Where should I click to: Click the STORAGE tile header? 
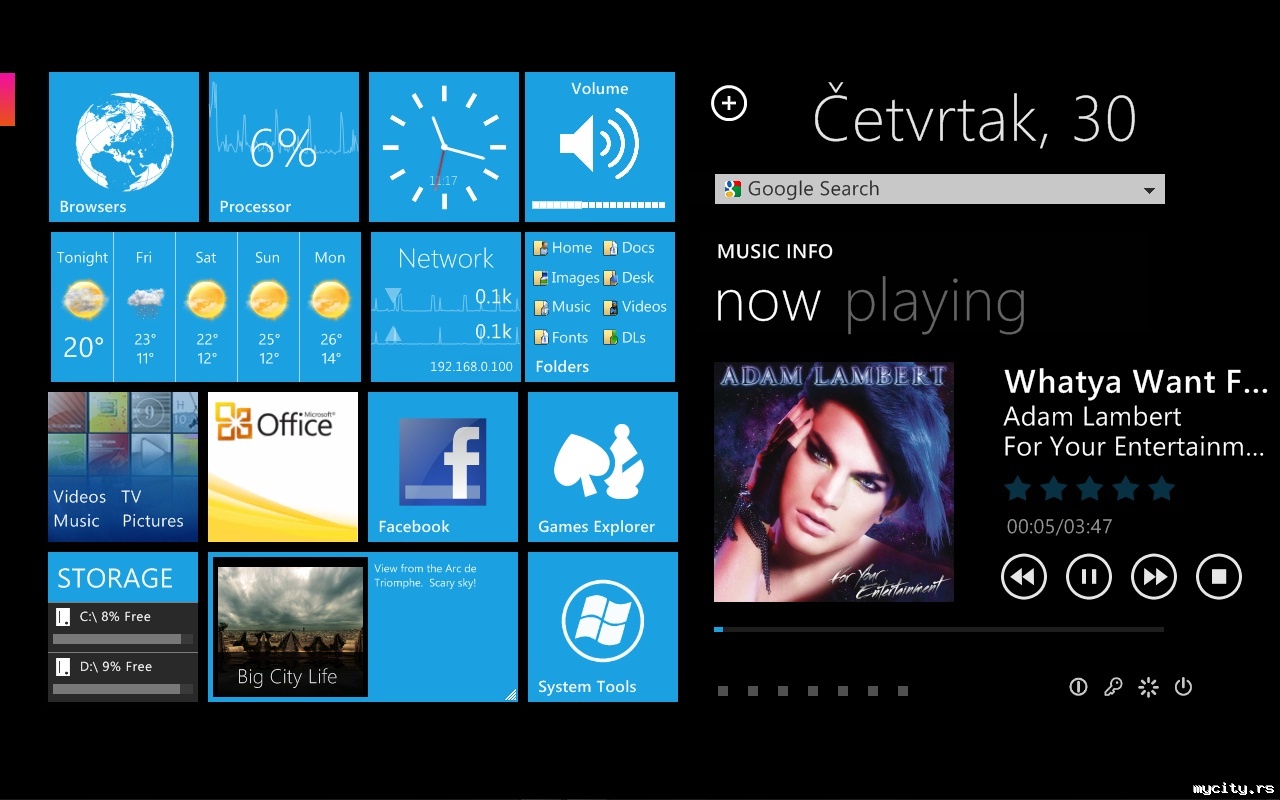(123, 577)
